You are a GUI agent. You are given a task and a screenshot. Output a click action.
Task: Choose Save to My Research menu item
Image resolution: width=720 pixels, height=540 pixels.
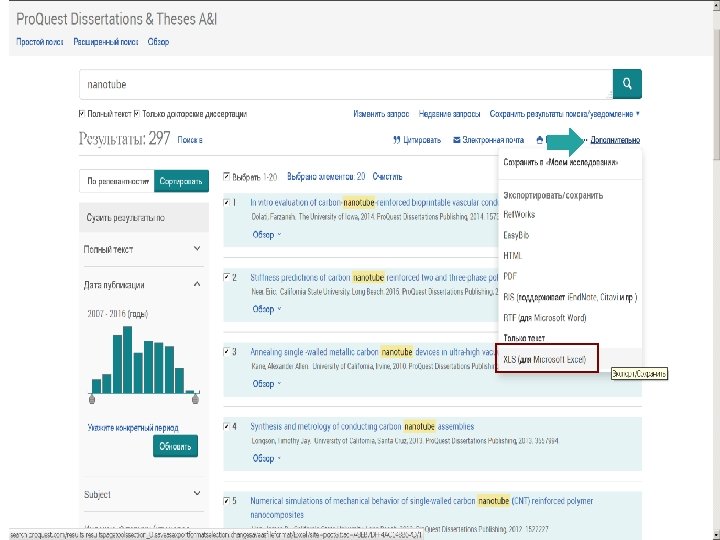tap(561, 162)
